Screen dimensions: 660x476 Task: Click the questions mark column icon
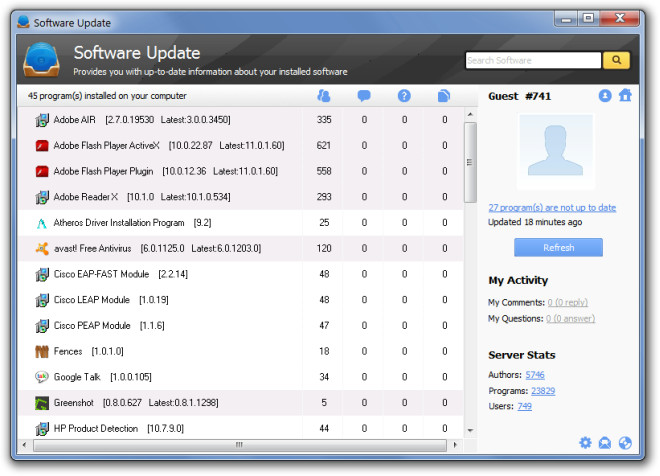click(x=404, y=96)
